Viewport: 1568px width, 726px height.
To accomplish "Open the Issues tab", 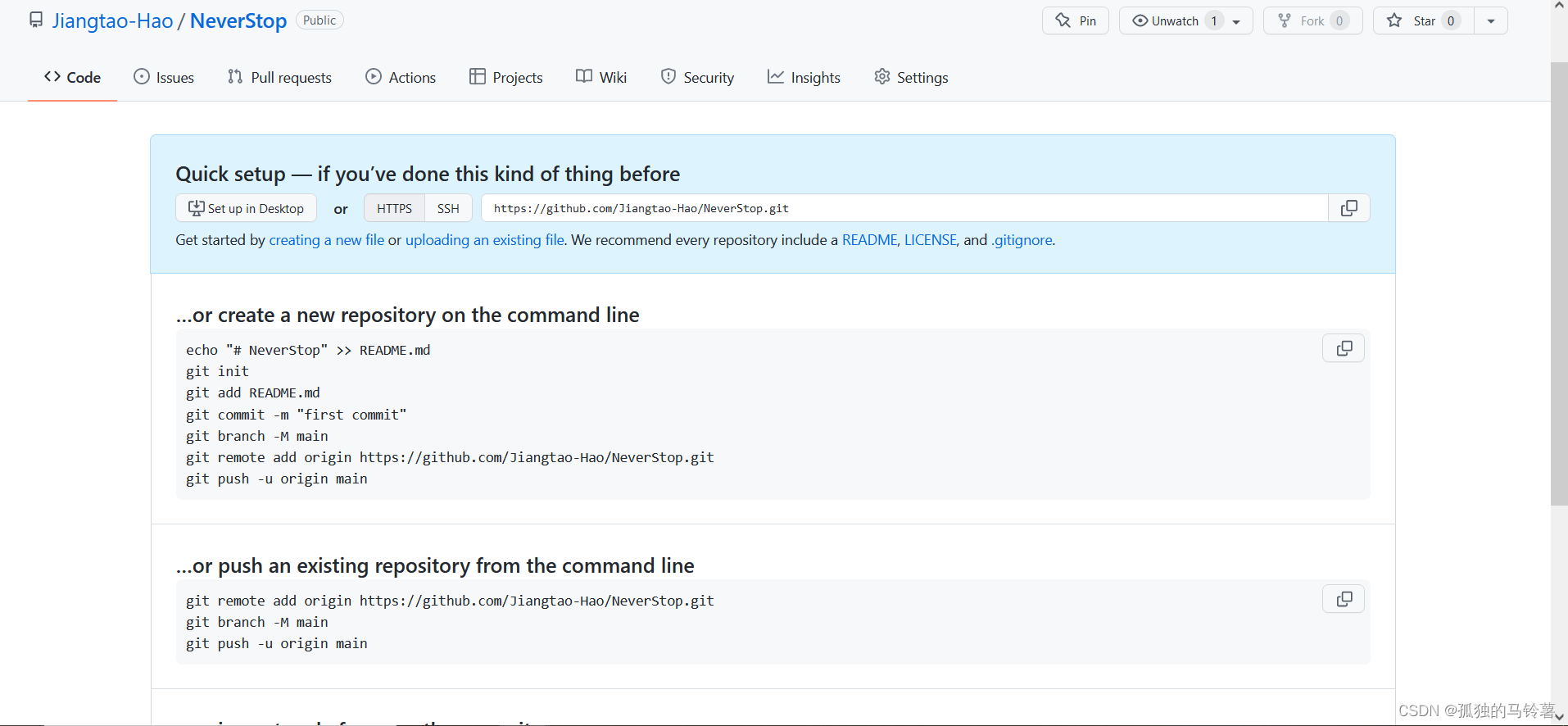I will coord(164,77).
